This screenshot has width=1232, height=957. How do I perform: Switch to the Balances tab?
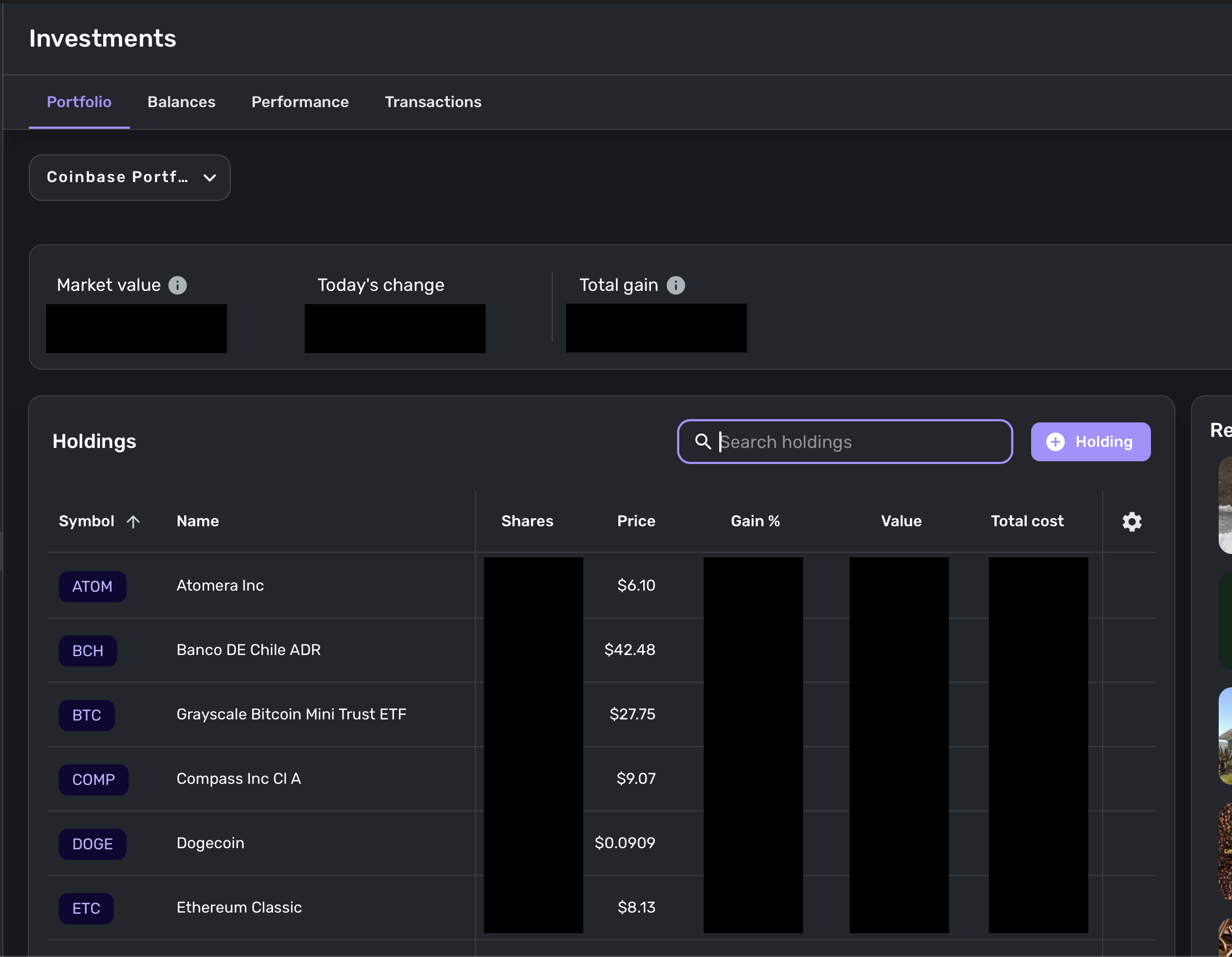tap(181, 102)
